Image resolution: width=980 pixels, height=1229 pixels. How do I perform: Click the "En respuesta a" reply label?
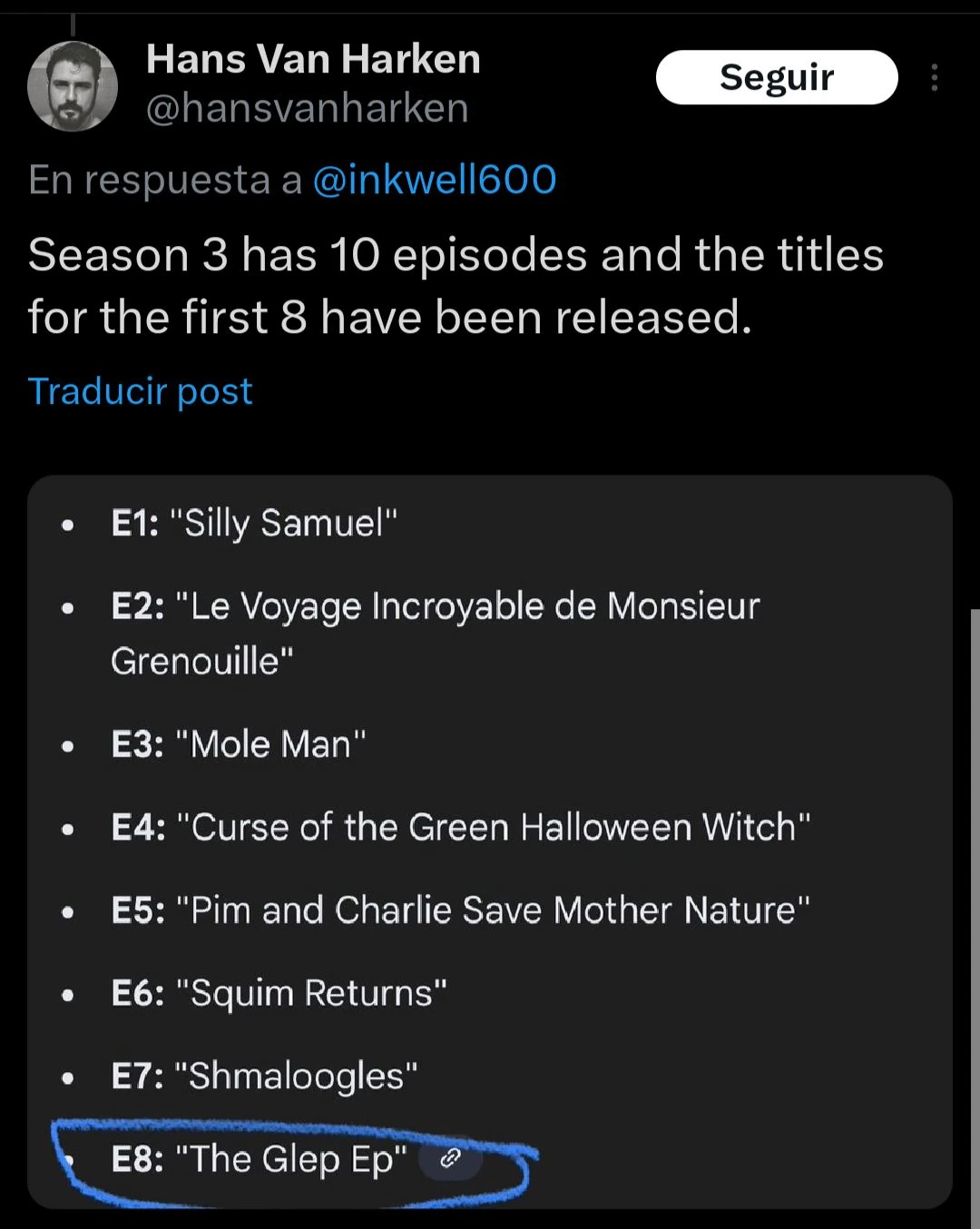point(164,180)
